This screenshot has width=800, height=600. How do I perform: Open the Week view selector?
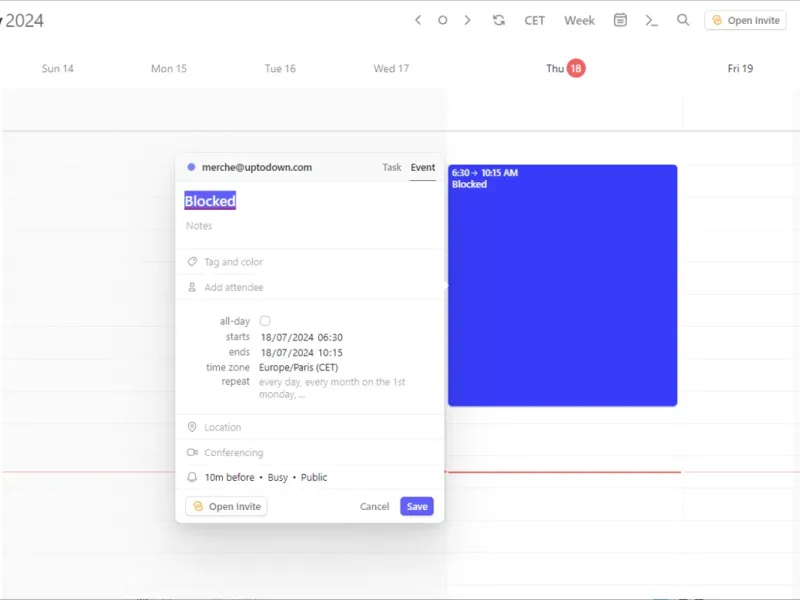pyautogui.click(x=579, y=20)
